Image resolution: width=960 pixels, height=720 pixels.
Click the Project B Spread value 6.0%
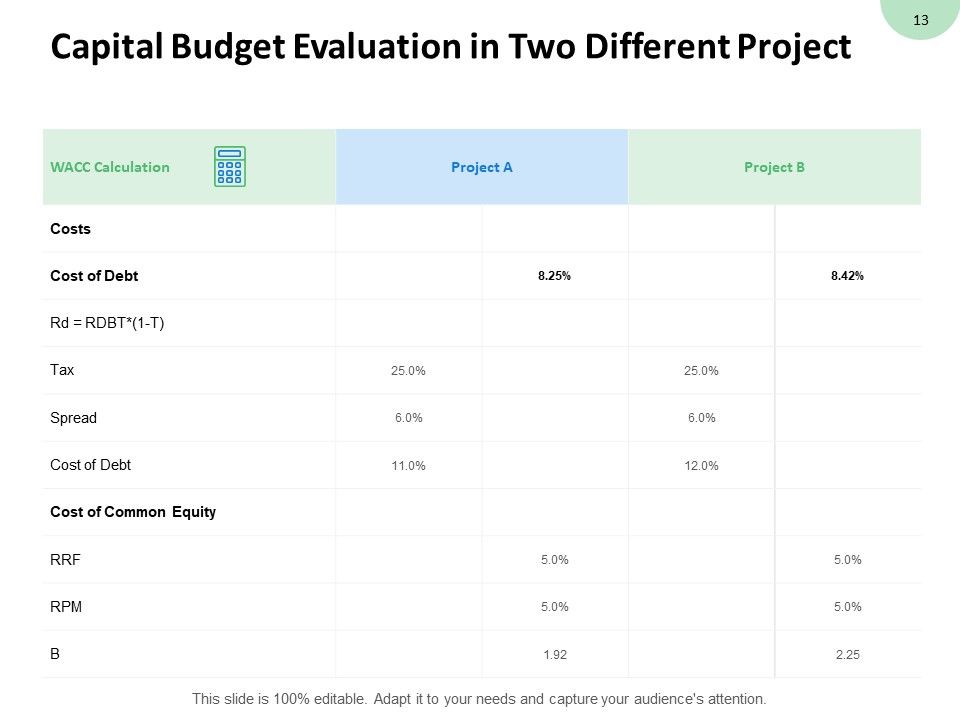(x=702, y=418)
